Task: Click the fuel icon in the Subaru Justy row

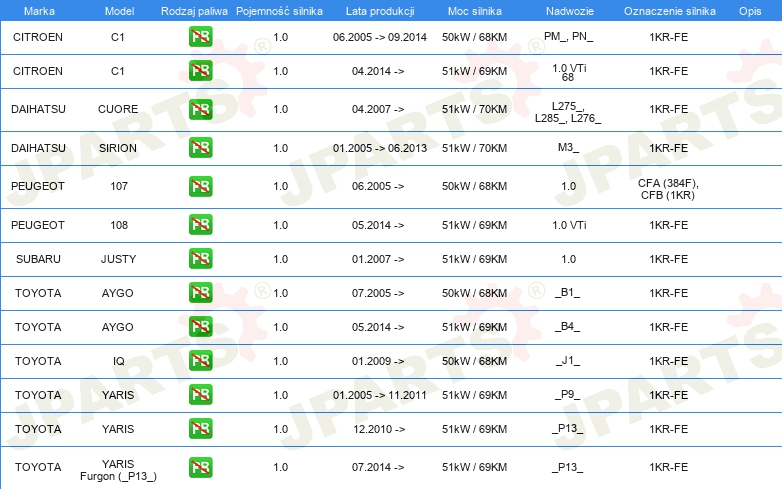Action: coord(200,259)
